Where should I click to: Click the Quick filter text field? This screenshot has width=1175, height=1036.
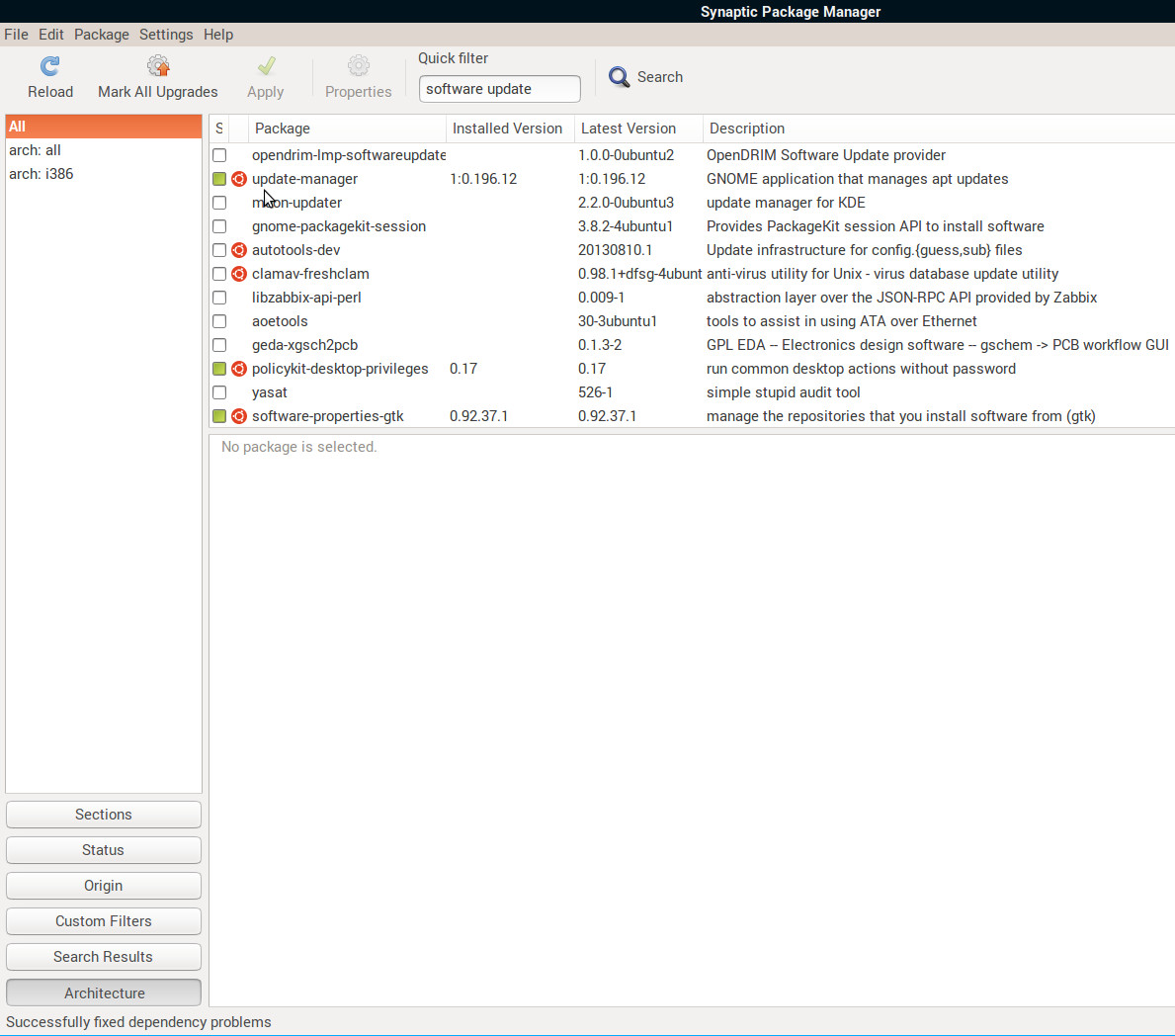(x=499, y=89)
